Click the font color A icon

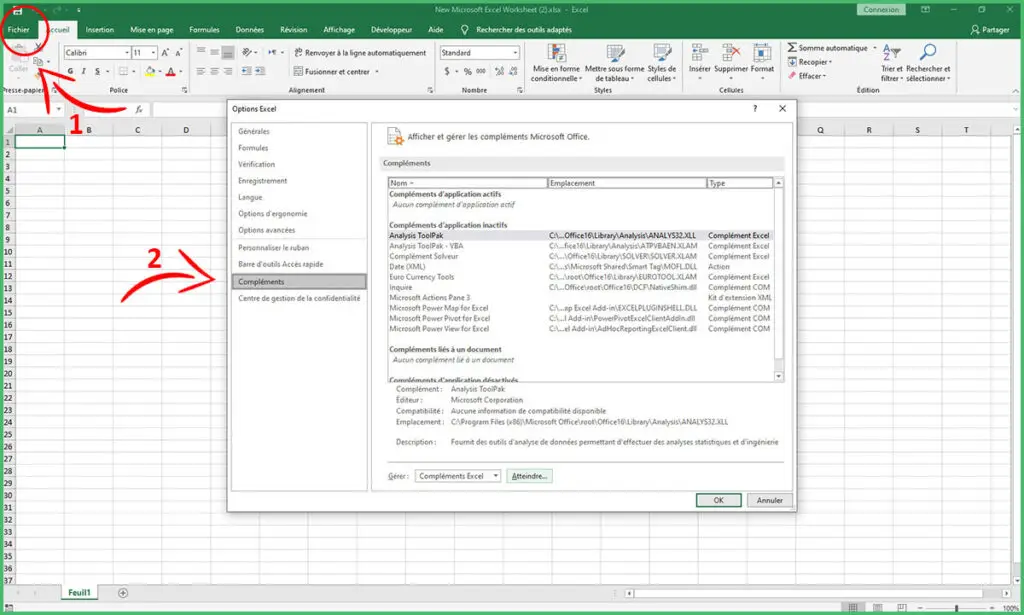[x=170, y=71]
